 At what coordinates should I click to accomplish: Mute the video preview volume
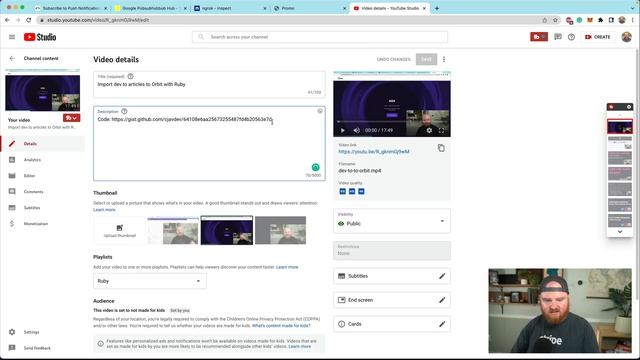pyautogui.click(x=356, y=130)
